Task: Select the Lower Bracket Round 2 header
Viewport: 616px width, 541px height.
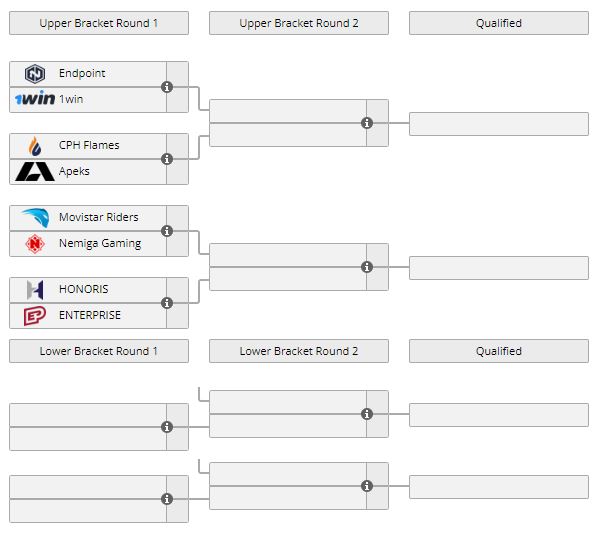Action: [x=299, y=351]
